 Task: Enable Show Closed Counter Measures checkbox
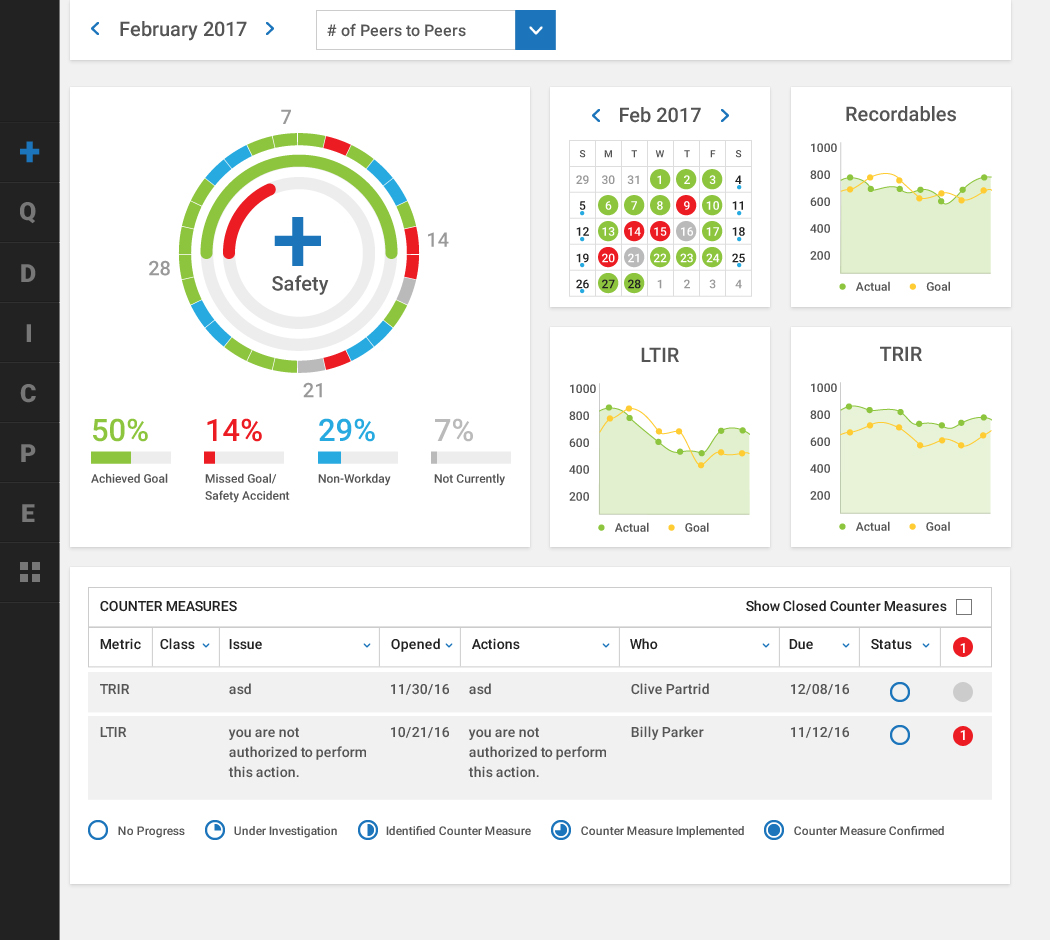click(x=964, y=607)
